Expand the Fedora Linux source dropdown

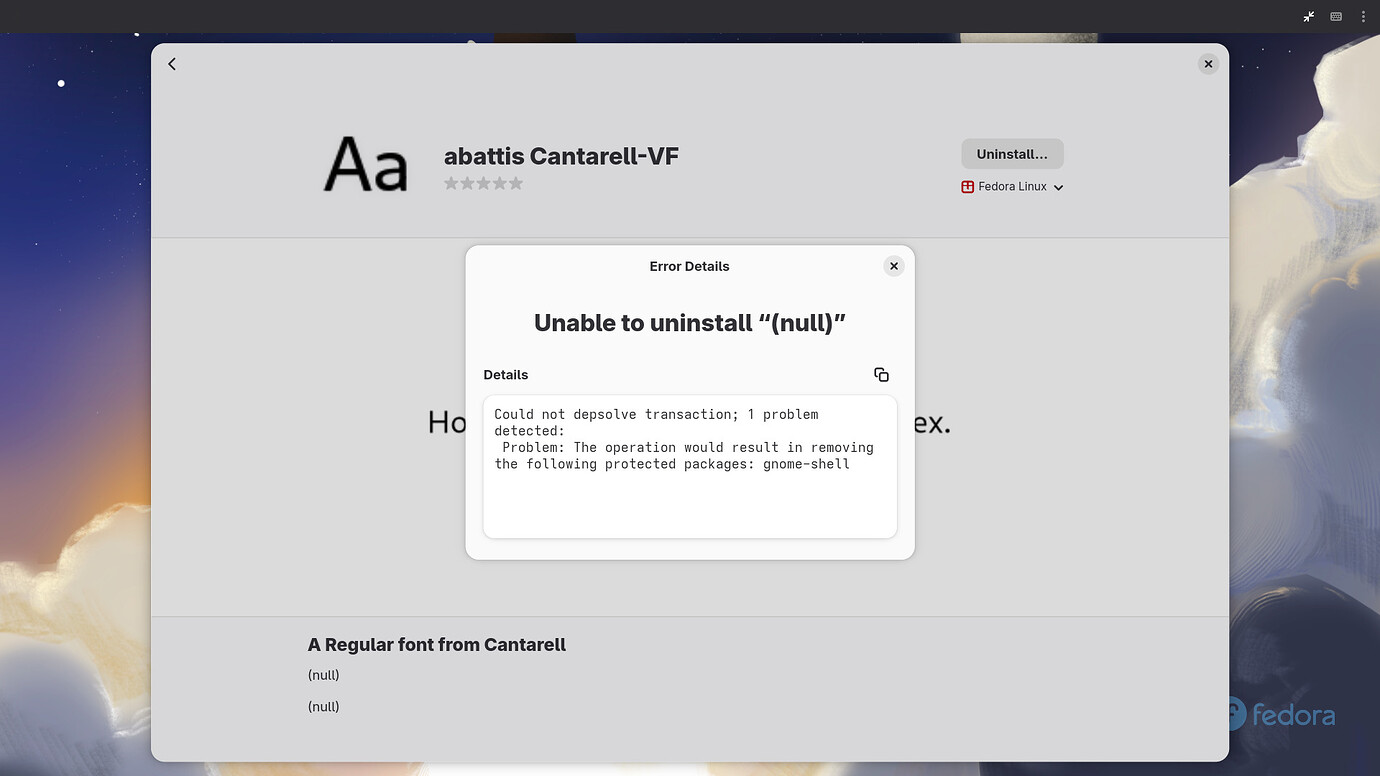point(1058,186)
